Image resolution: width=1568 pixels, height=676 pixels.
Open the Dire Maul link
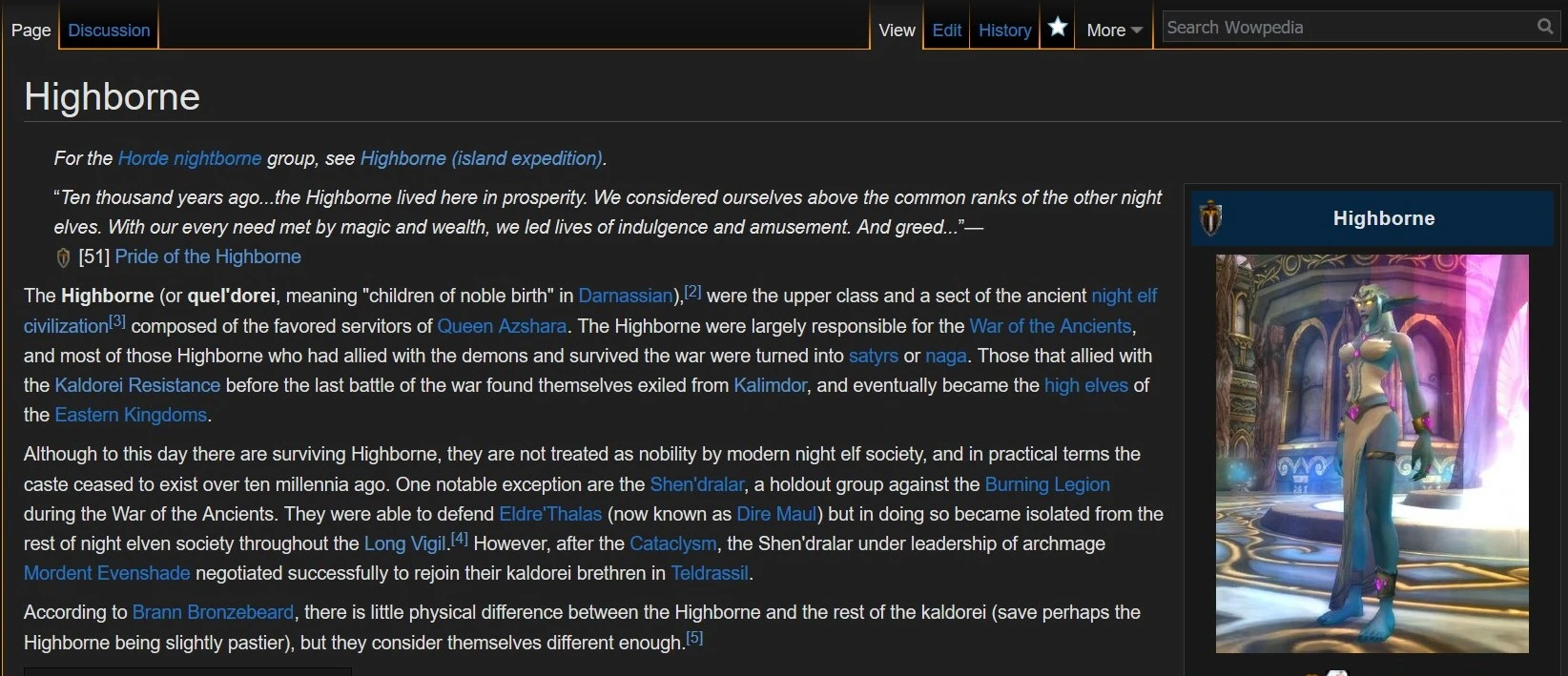[x=776, y=514]
